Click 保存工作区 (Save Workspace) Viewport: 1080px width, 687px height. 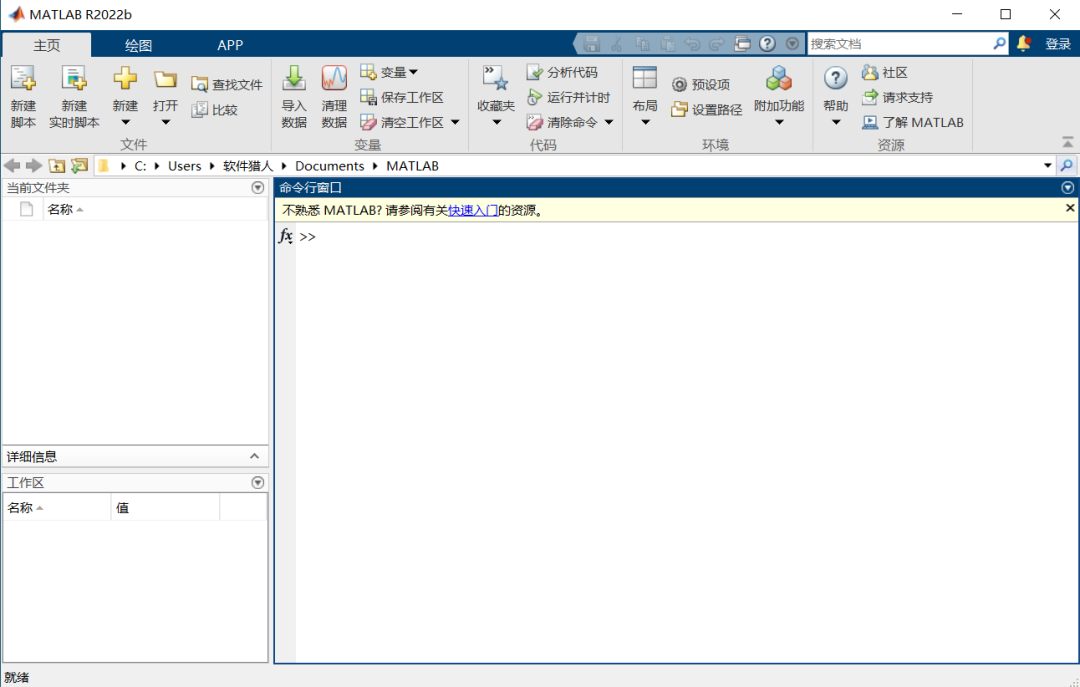click(x=402, y=97)
